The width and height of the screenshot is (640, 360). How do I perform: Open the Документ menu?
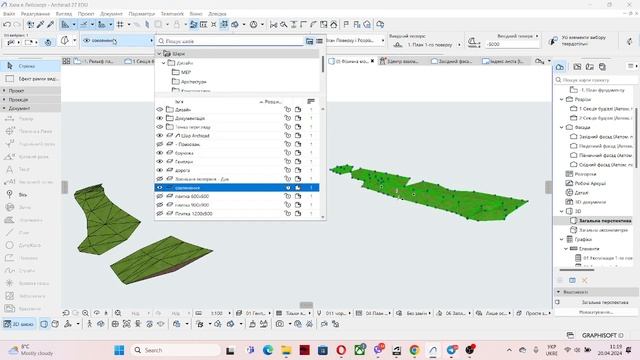(x=111, y=13)
